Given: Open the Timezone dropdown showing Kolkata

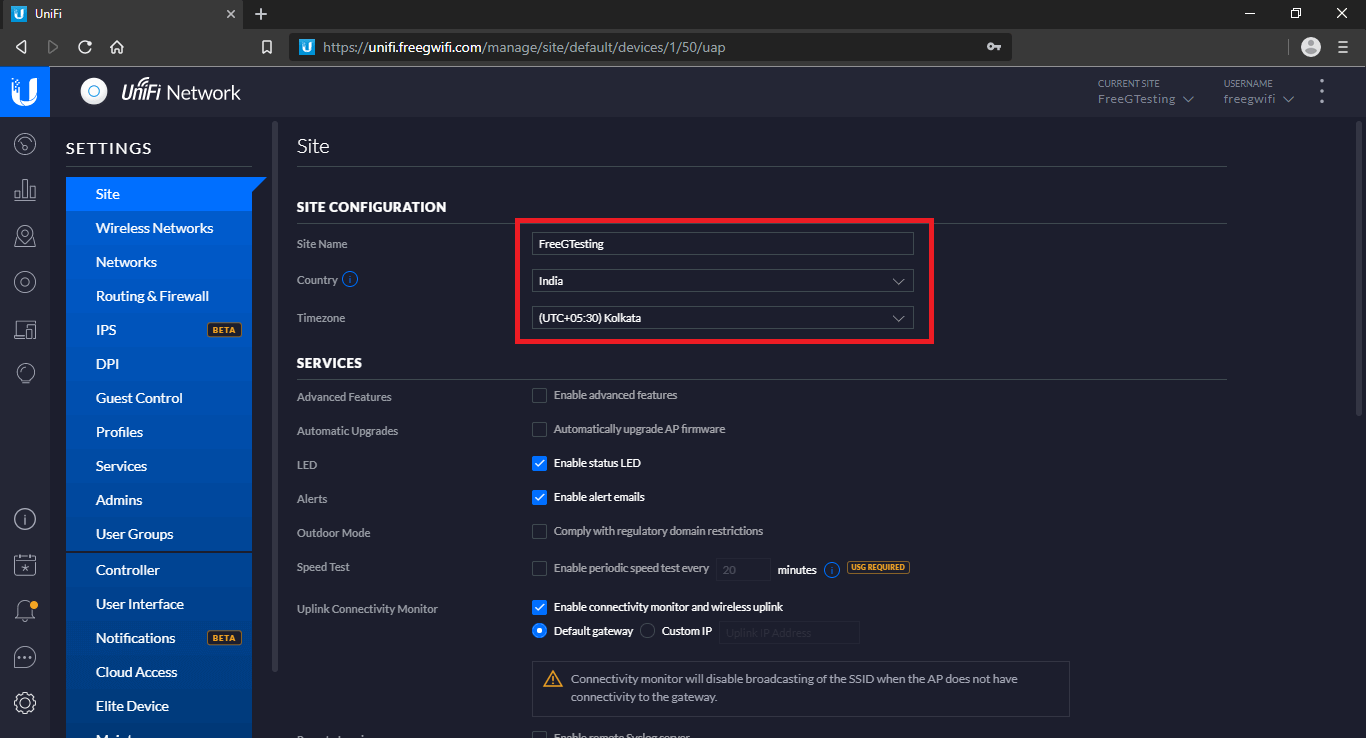Looking at the screenshot, I should 723,318.
